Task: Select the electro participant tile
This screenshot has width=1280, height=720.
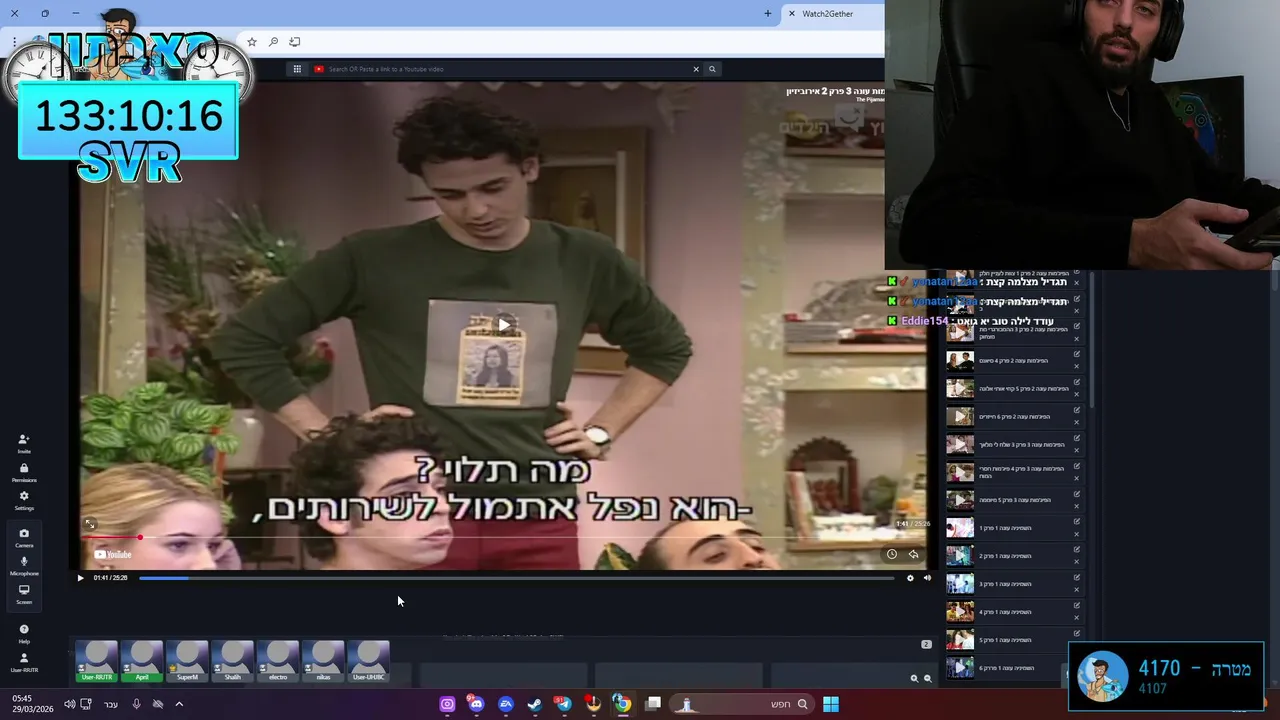Action: 278,661
